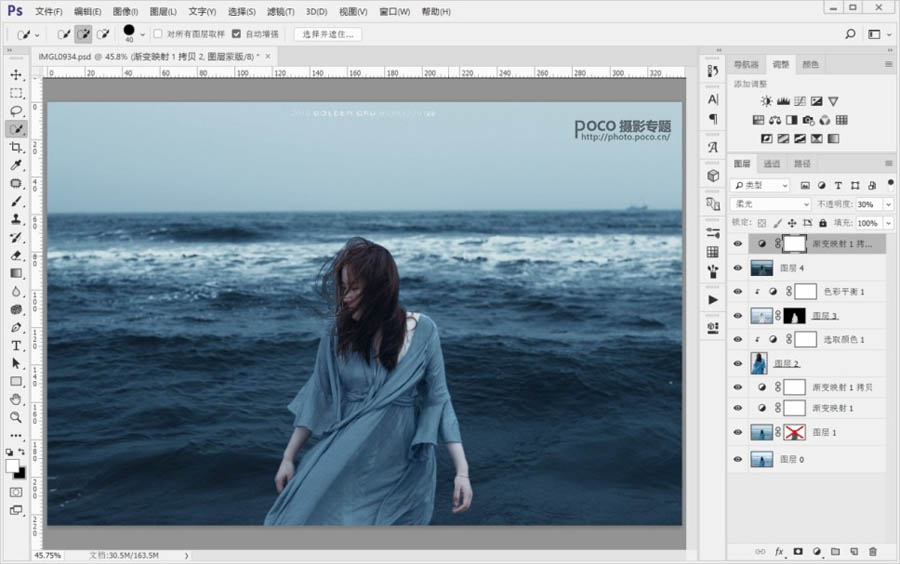Switch to the 通道 tab

pyautogui.click(x=771, y=164)
